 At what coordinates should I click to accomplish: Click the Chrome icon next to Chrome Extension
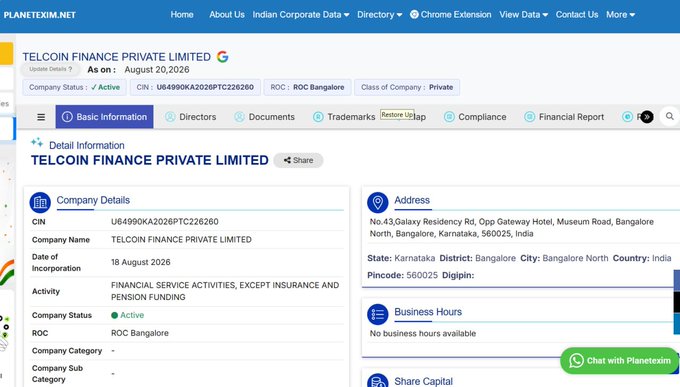pos(414,15)
